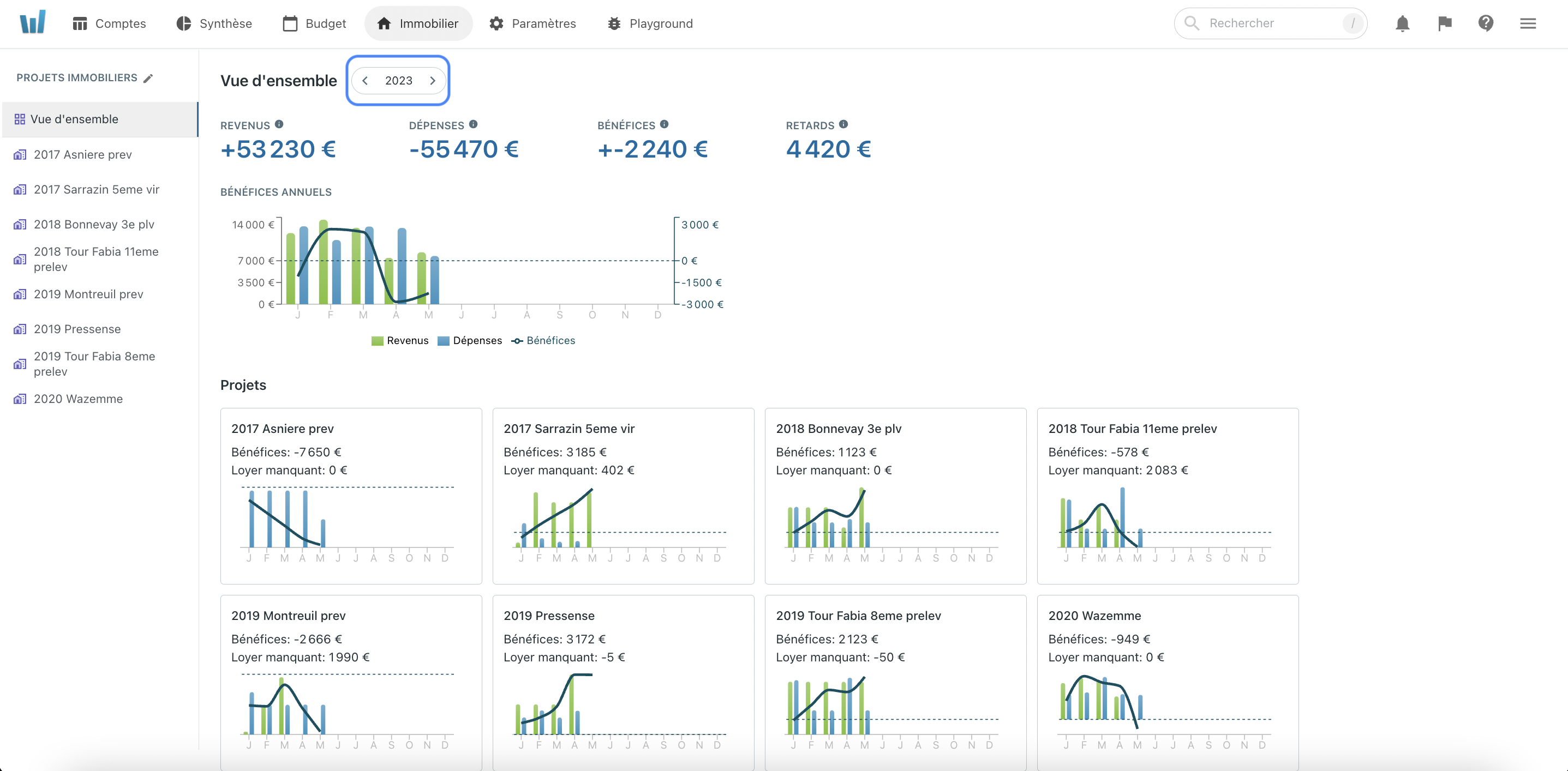Click the Playground icon in navbar
The height and width of the screenshot is (771, 1568).
(x=614, y=22)
